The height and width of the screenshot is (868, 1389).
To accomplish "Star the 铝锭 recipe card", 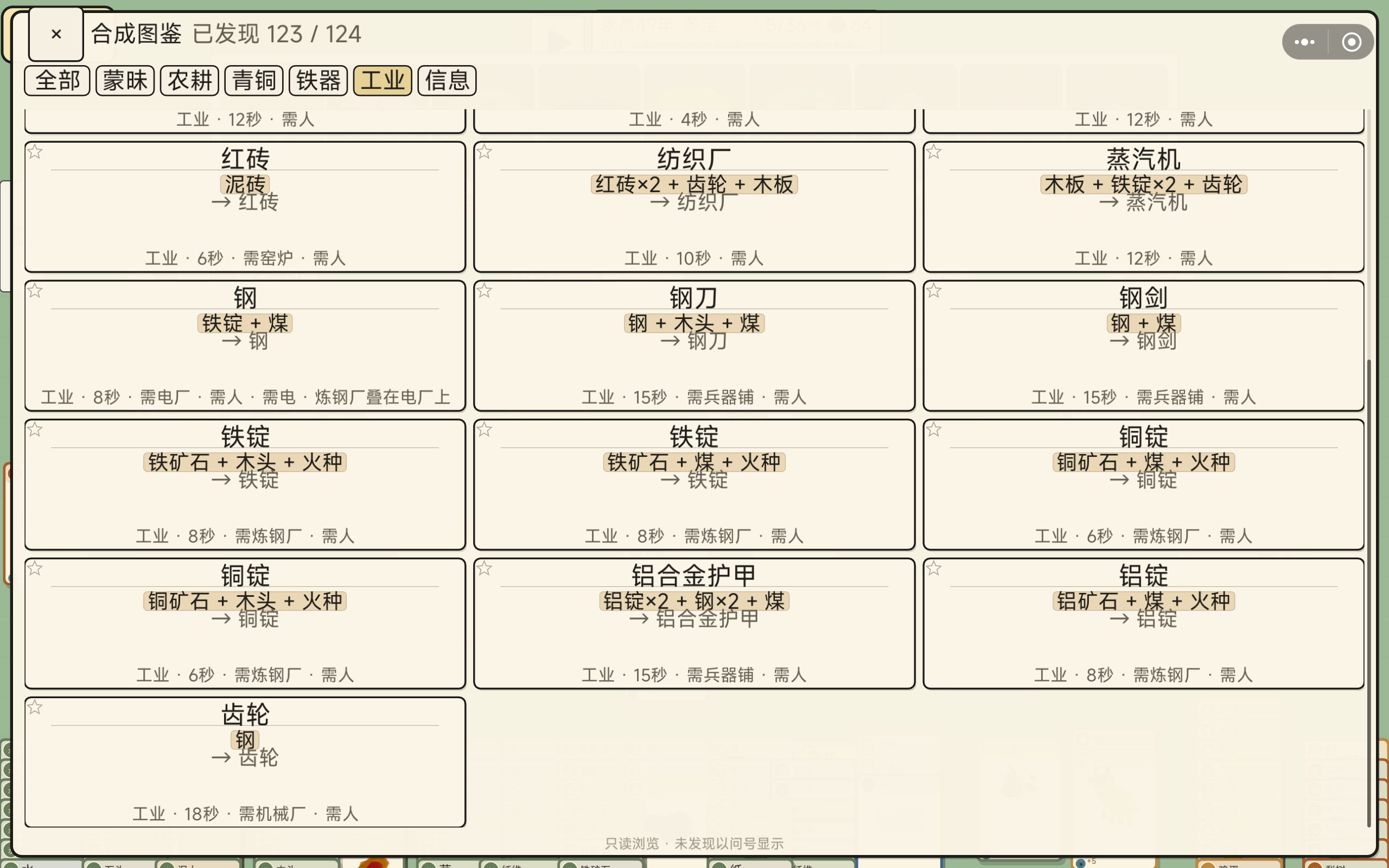I will (x=934, y=569).
